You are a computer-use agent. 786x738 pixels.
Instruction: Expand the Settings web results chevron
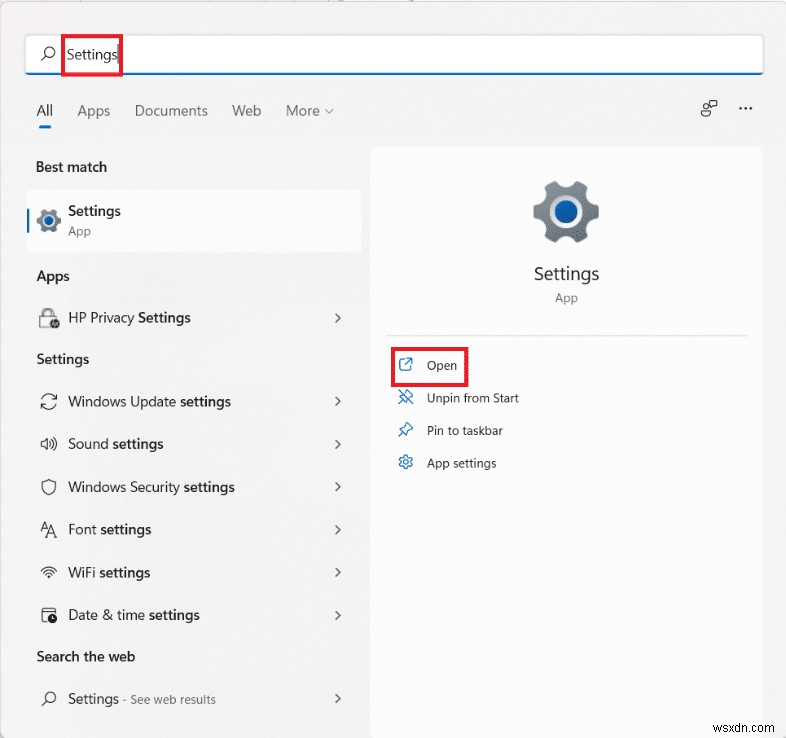[338, 698]
